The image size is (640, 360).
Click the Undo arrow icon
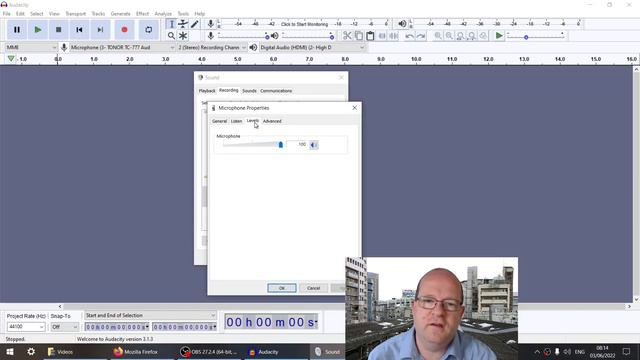[x=409, y=36]
